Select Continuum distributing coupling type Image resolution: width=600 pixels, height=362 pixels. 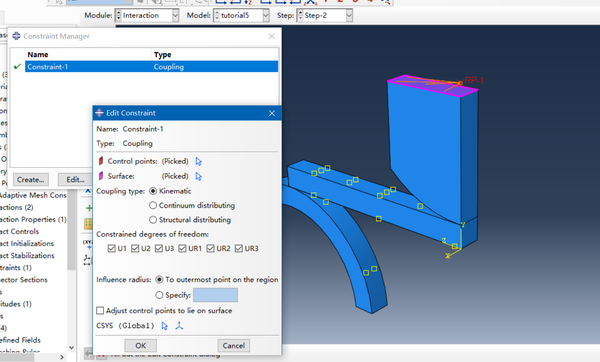coord(153,205)
